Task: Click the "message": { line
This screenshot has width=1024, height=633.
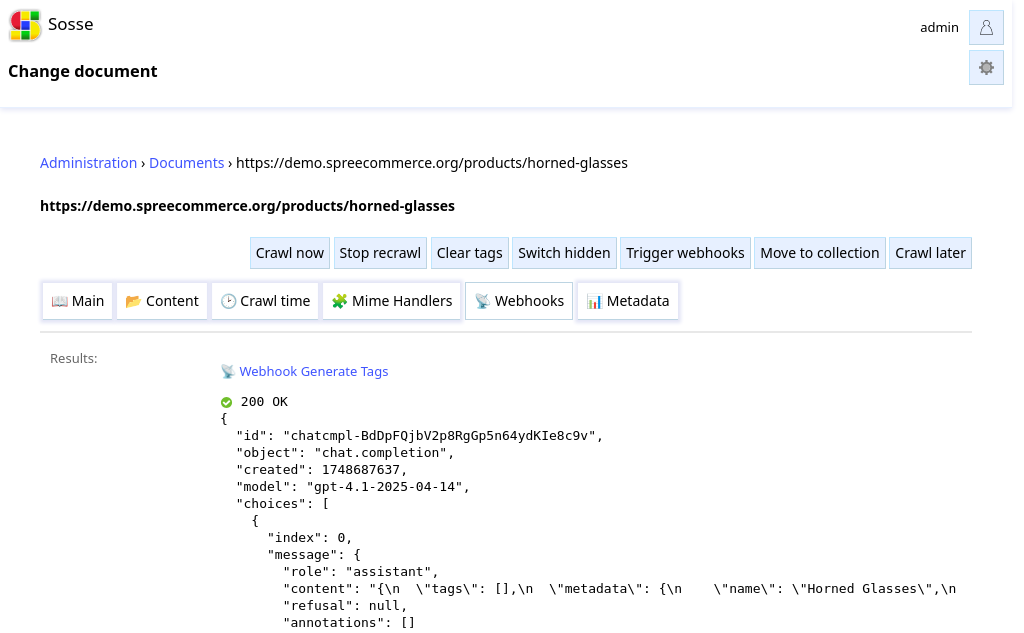Action: pyautogui.click(x=314, y=555)
